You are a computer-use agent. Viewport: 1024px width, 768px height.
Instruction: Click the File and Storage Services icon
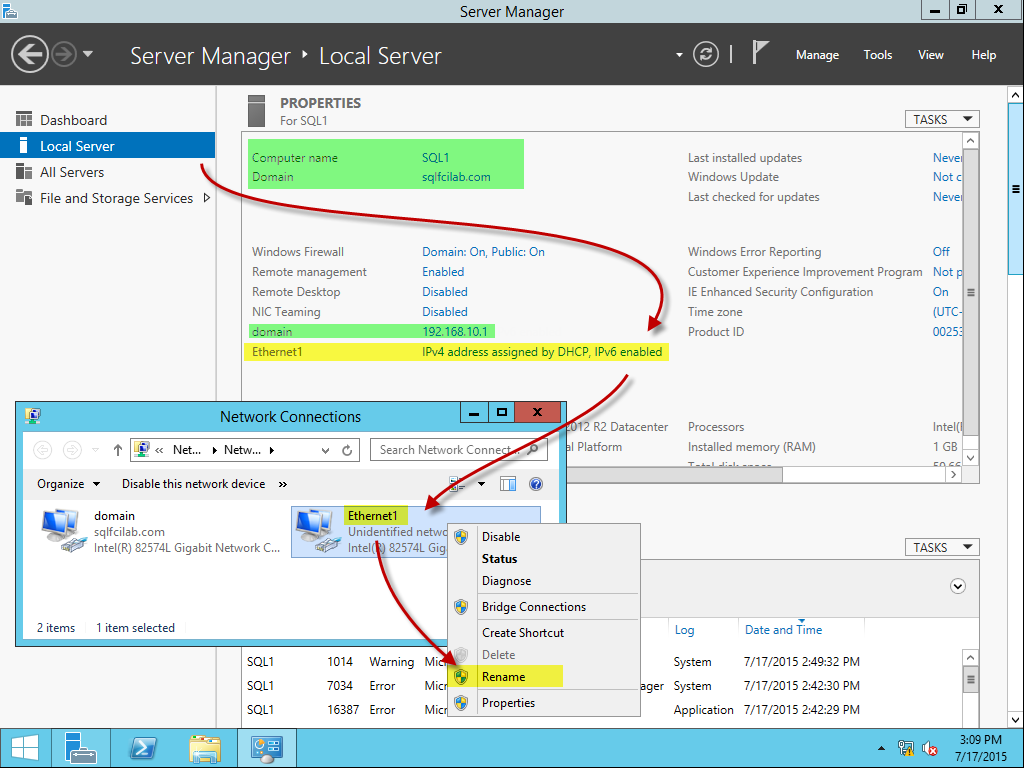pos(24,197)
